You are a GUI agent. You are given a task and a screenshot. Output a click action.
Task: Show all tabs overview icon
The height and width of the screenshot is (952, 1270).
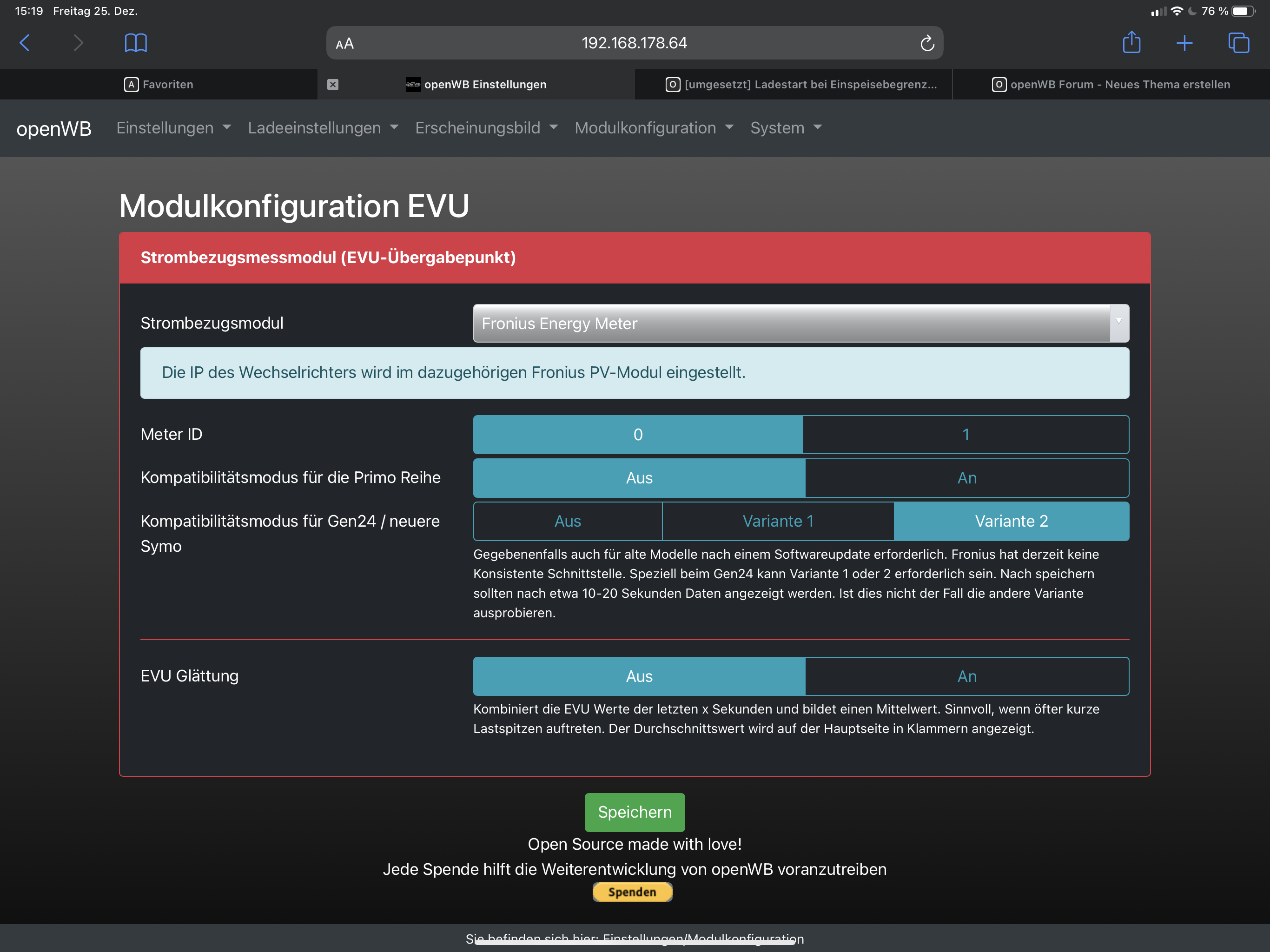(x=1238, y=43)
